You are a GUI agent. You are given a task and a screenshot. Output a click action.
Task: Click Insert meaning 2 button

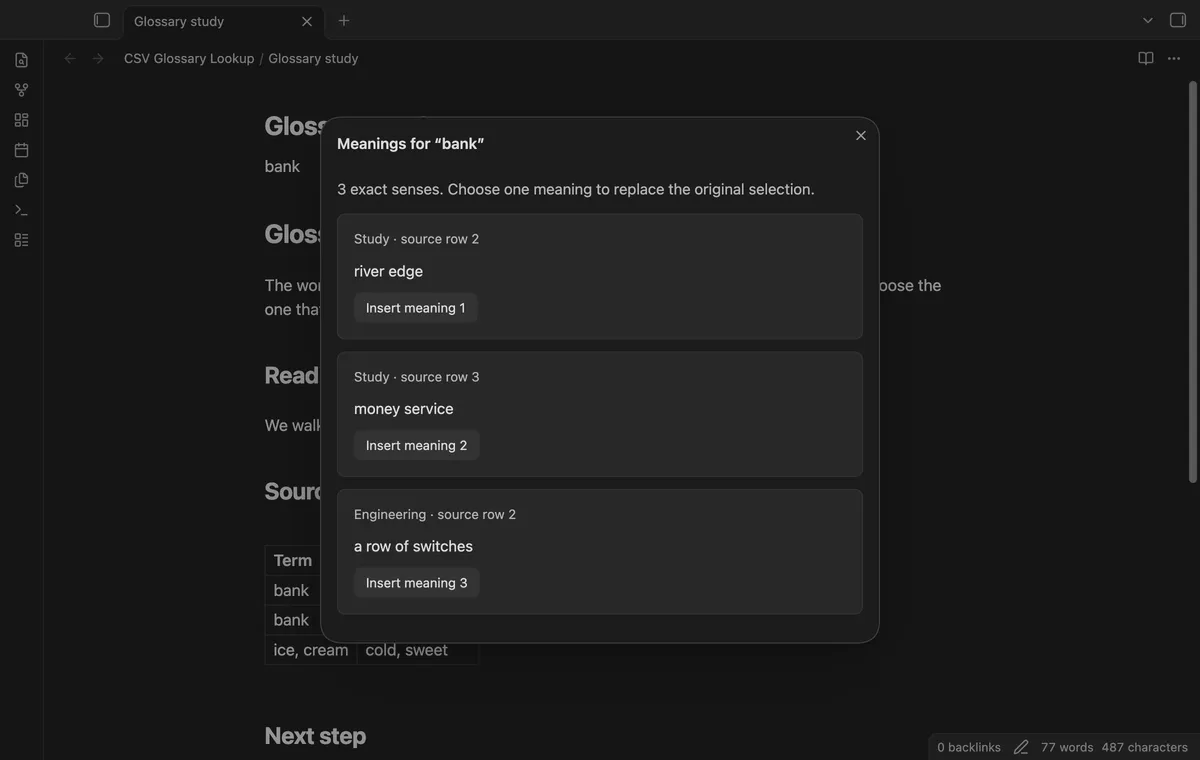pyautogui.click(x=417, y=446)
